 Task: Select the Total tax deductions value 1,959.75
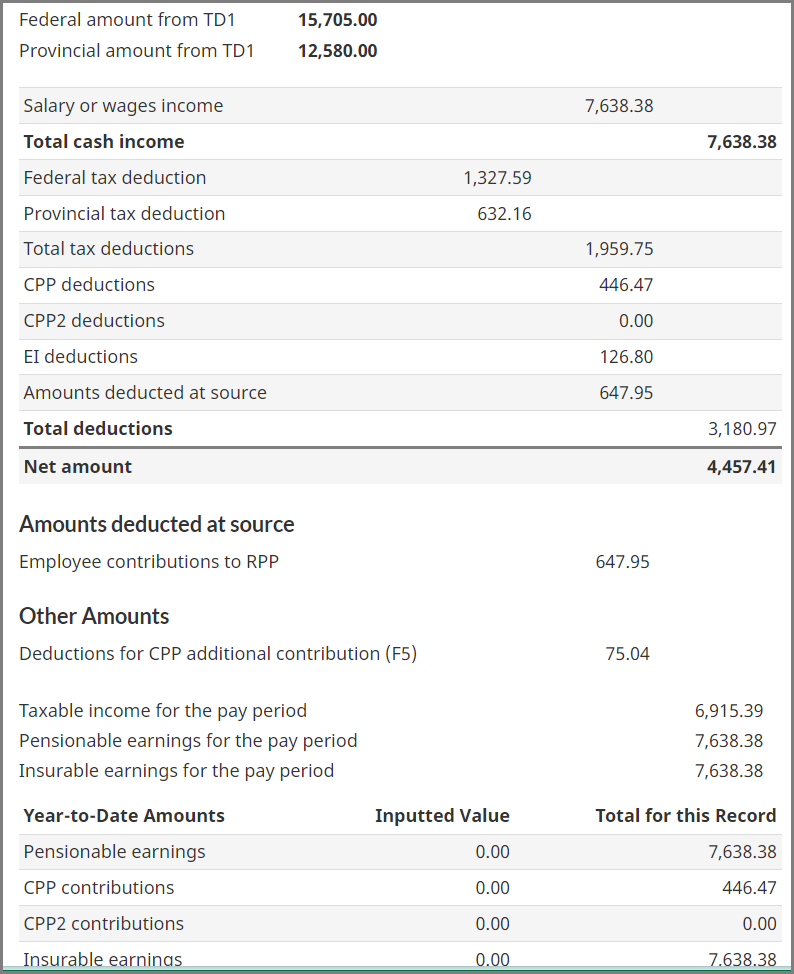(x=619, y=249)
